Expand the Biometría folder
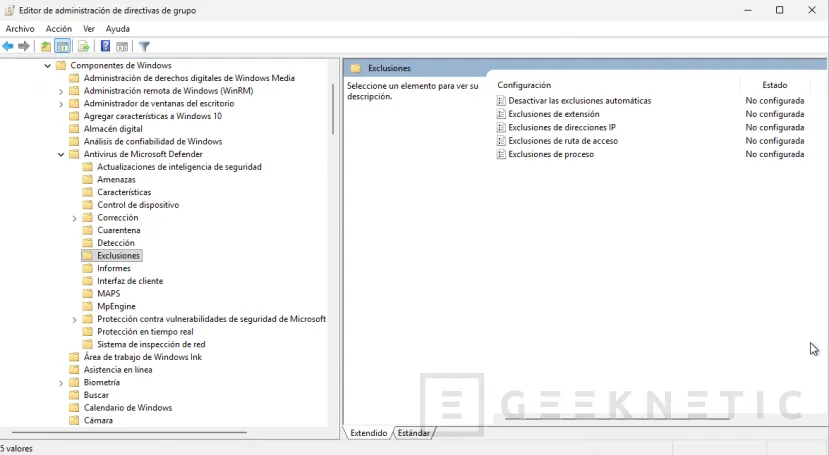 [x=61, y=383]
